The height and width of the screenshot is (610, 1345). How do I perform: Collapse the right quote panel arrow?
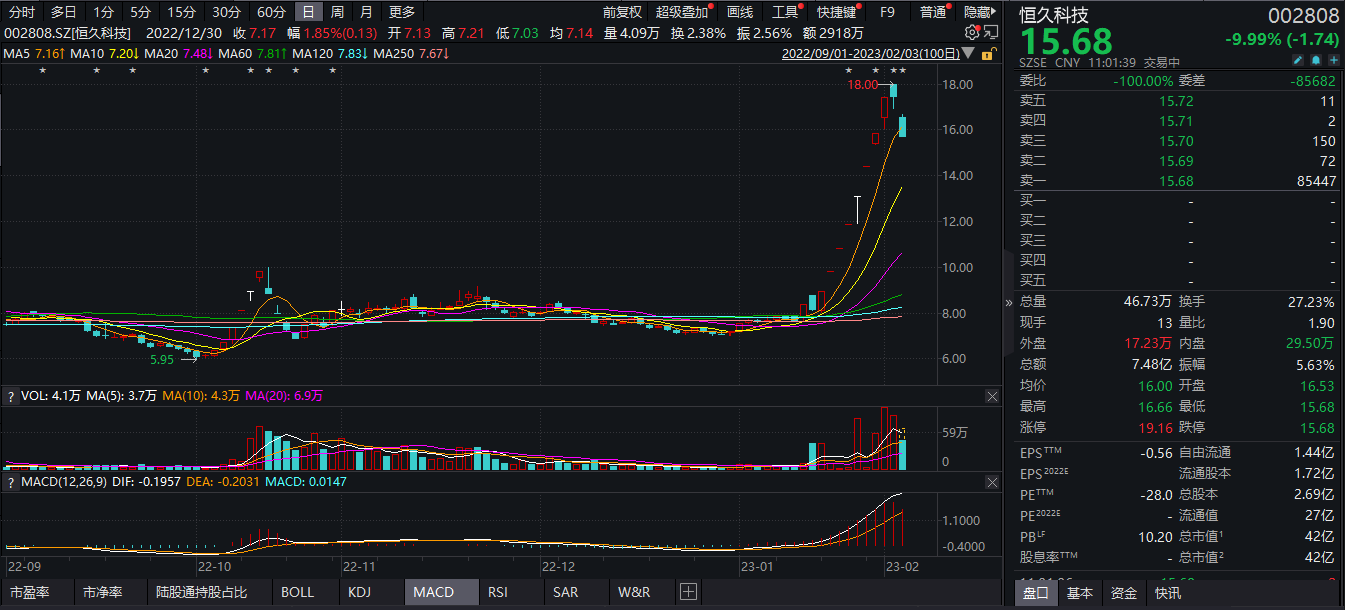(x=1008, y=302)
